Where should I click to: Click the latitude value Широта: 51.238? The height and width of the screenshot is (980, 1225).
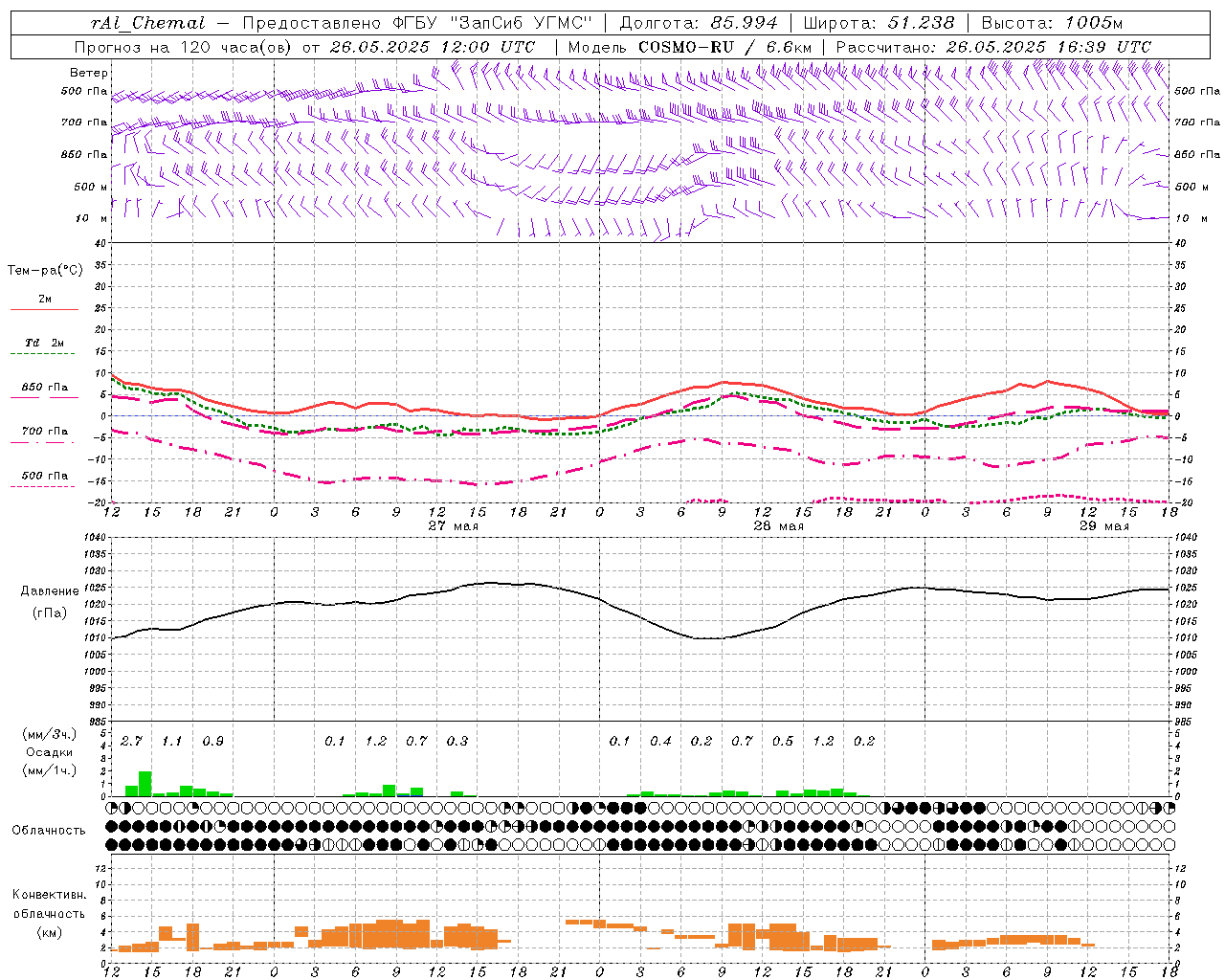pyautogui.click(x=878, y=23)
